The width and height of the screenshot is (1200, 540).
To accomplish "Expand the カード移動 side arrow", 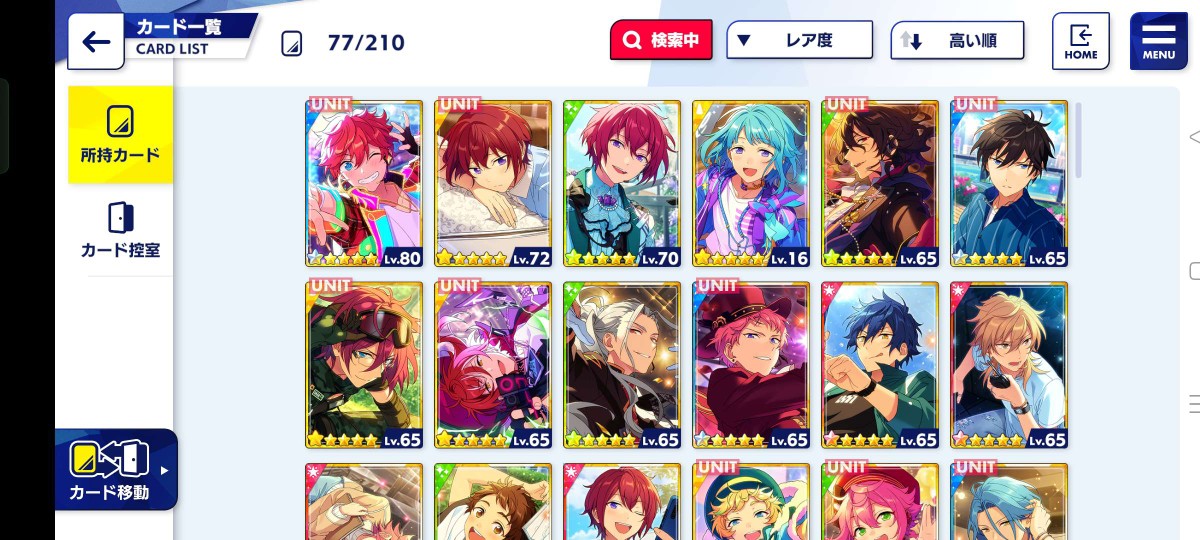I will (x=164, y=470).
